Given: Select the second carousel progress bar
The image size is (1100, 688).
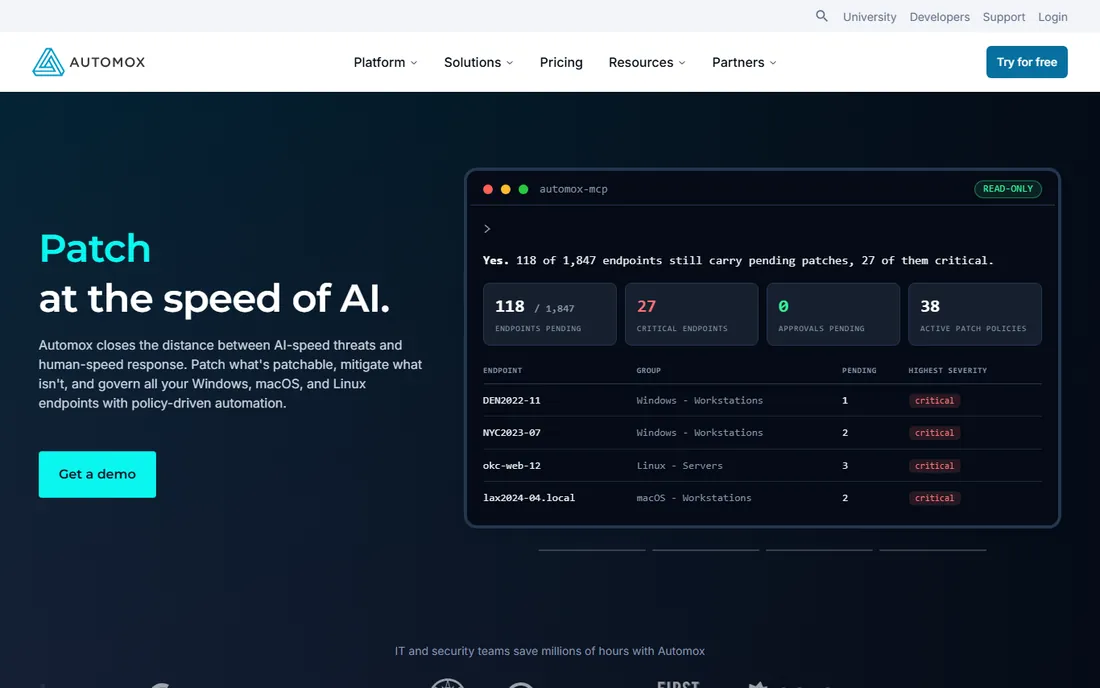Looking at the screenshot, I should (x=705, y=550).
